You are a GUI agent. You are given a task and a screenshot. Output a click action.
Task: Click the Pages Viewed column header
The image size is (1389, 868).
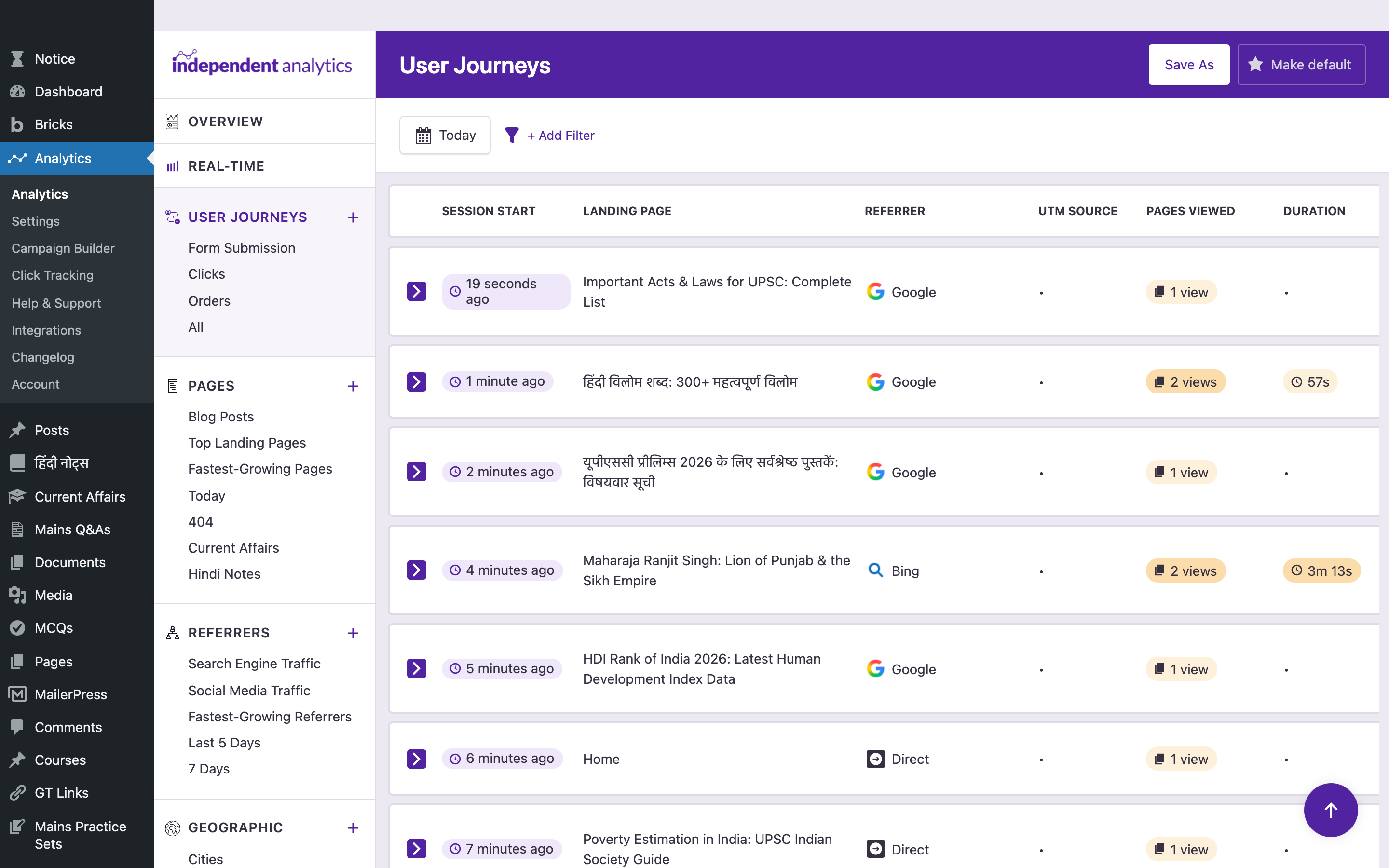coord(1190,211)
